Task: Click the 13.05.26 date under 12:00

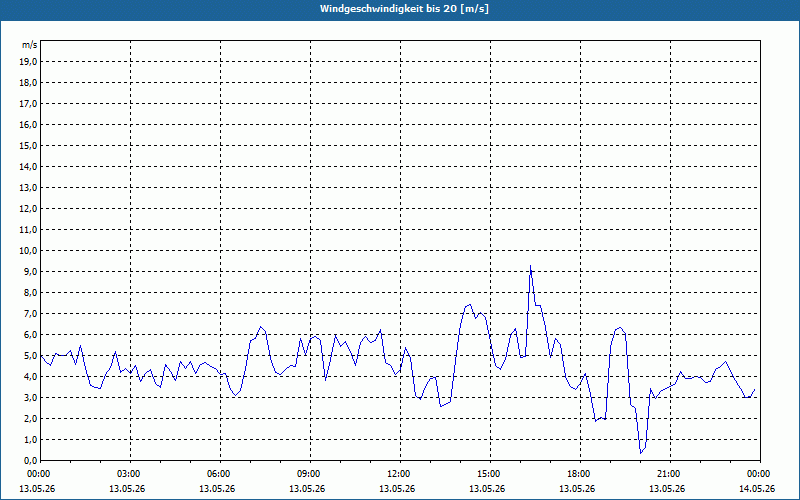Action: click(397, 489)
